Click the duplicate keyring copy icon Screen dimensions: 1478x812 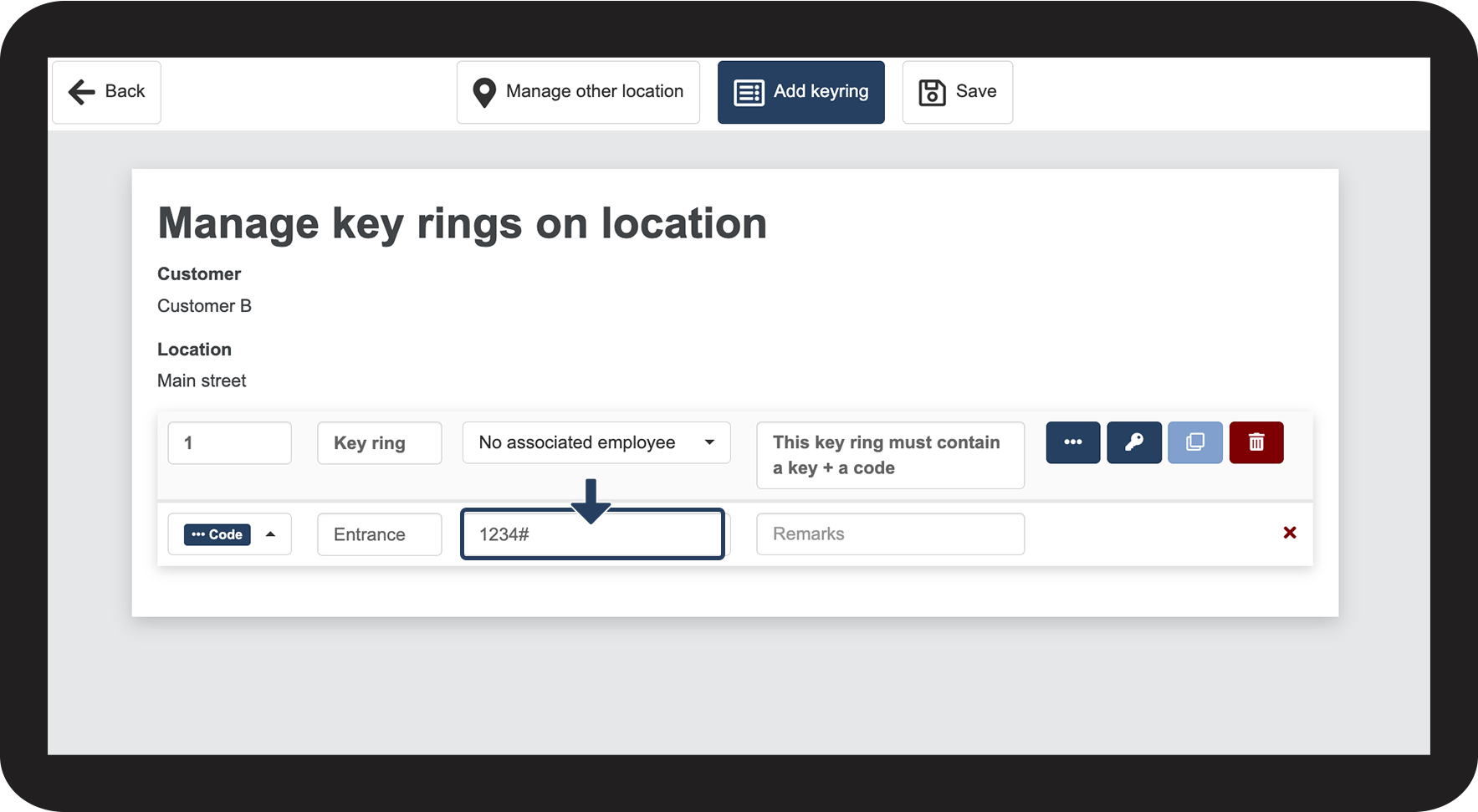1194,442
